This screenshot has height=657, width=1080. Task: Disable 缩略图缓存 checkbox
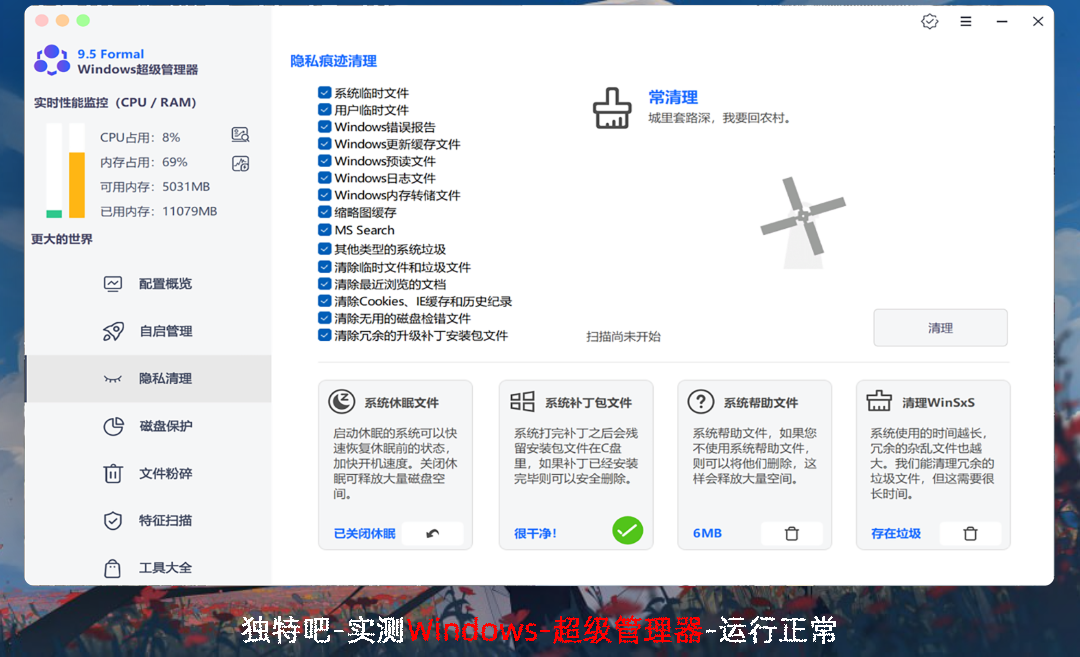click(325, 212)
